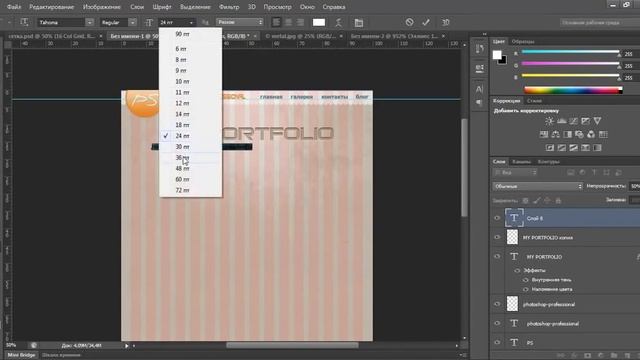640x360 pixels.
Task: Add a Photo Filter adjustment
Action: click(579, 134)
